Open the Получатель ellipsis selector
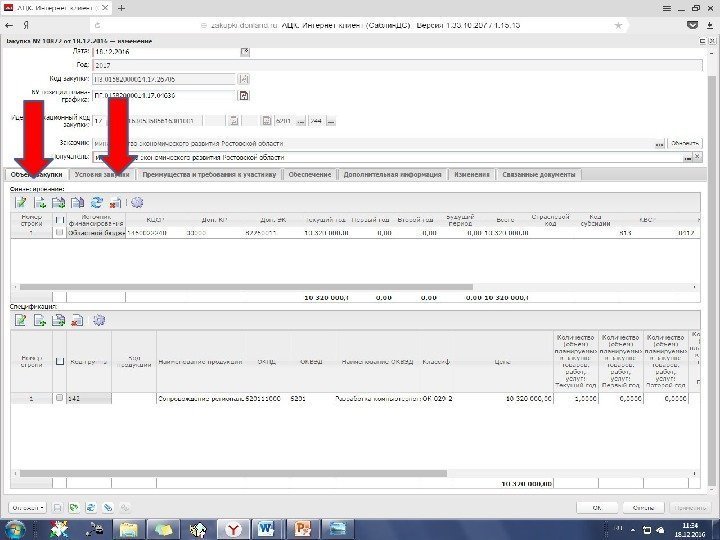 pyautogui.click(x=687, y=157)
